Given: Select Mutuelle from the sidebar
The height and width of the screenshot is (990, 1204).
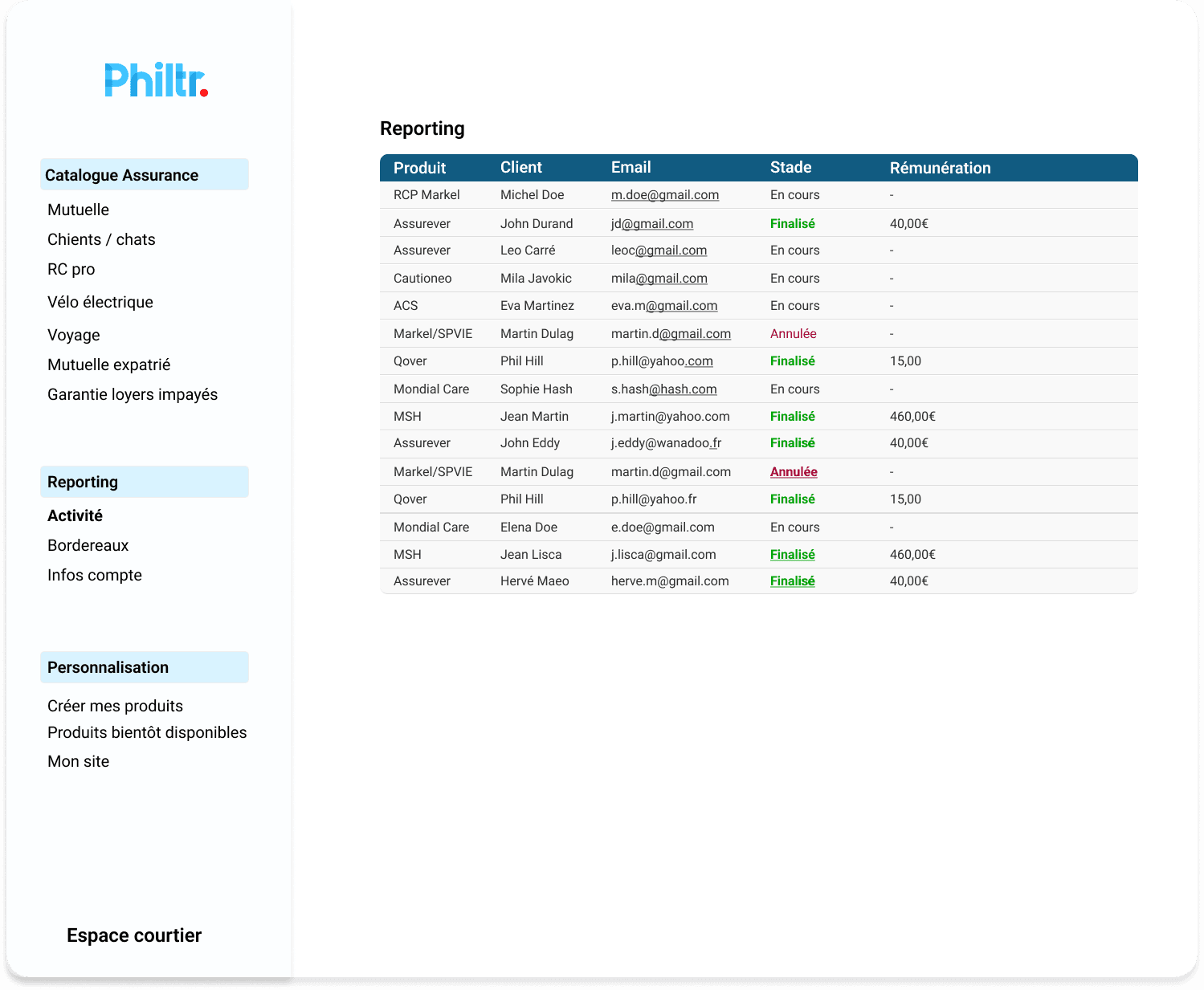Looking at the screenshot, I should [78, 210].
